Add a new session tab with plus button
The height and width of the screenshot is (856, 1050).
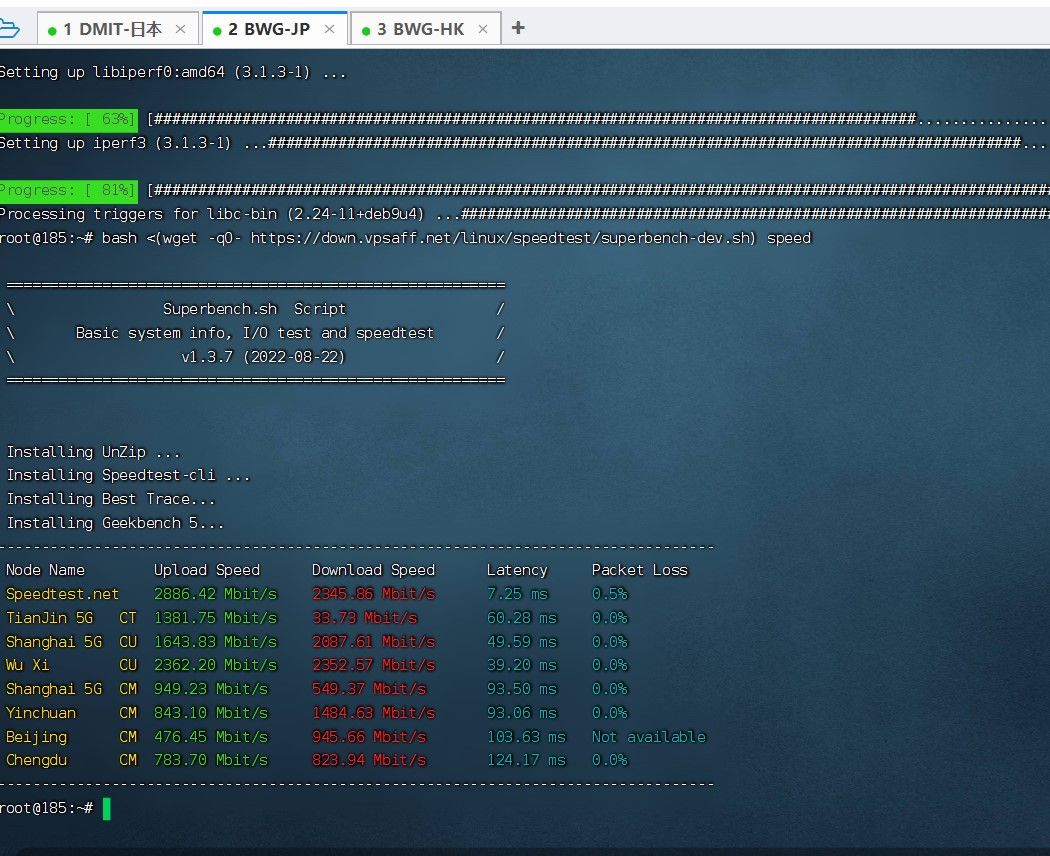click(x=518, y=28)
